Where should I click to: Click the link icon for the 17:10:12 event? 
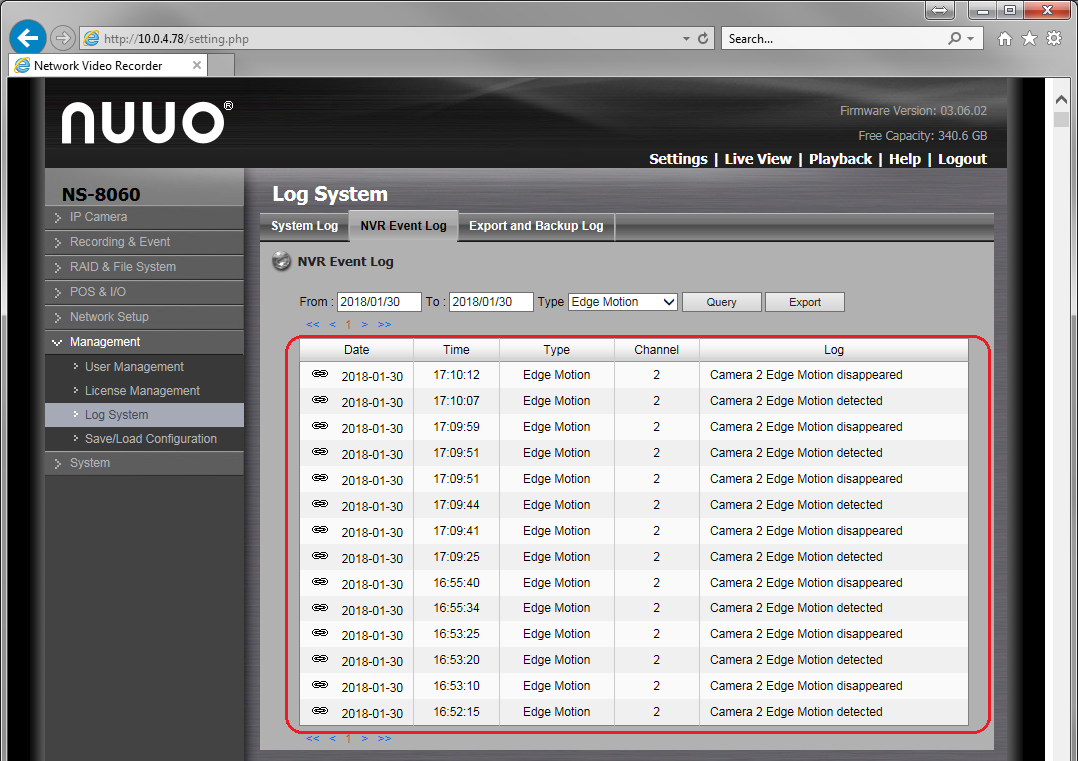[x=320, y=373]
